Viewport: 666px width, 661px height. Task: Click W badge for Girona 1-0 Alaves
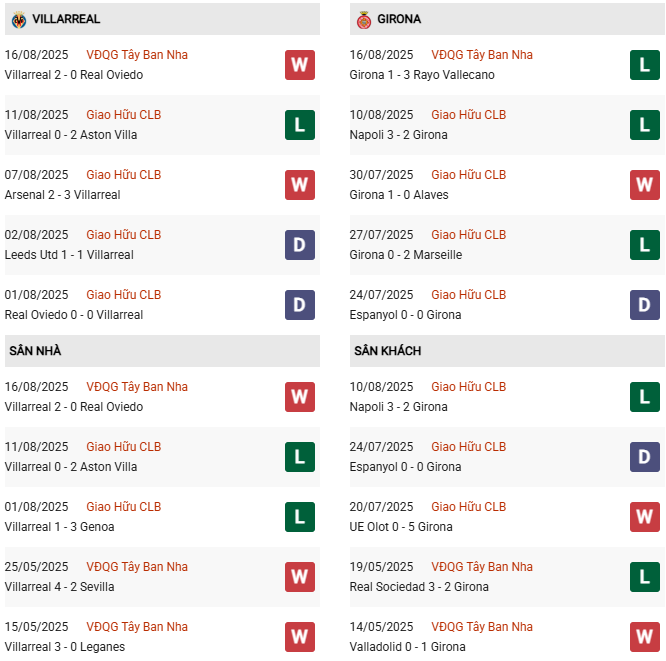[x=644, y=185]
